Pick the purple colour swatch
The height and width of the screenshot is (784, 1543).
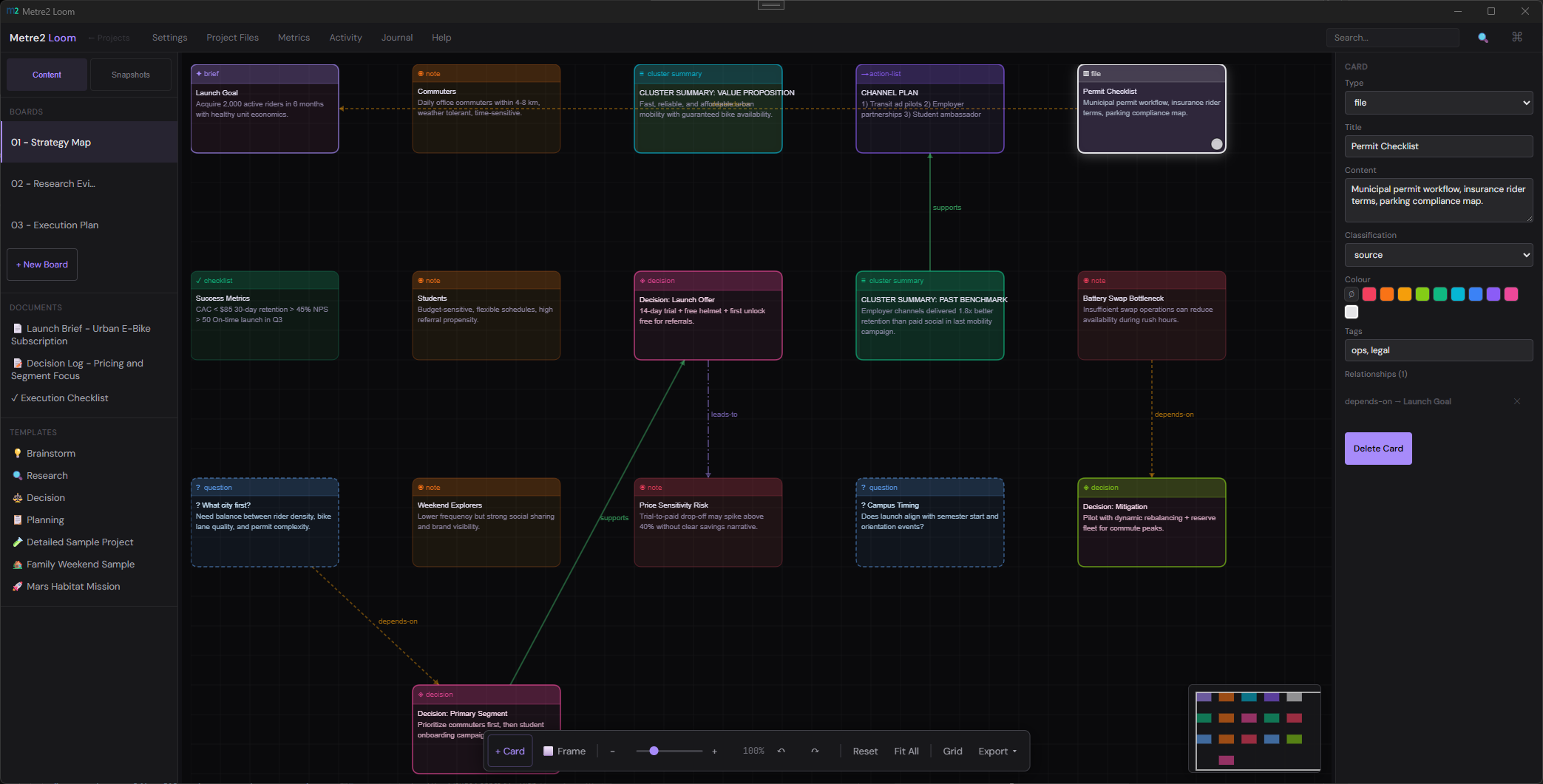click(1493, 294)
